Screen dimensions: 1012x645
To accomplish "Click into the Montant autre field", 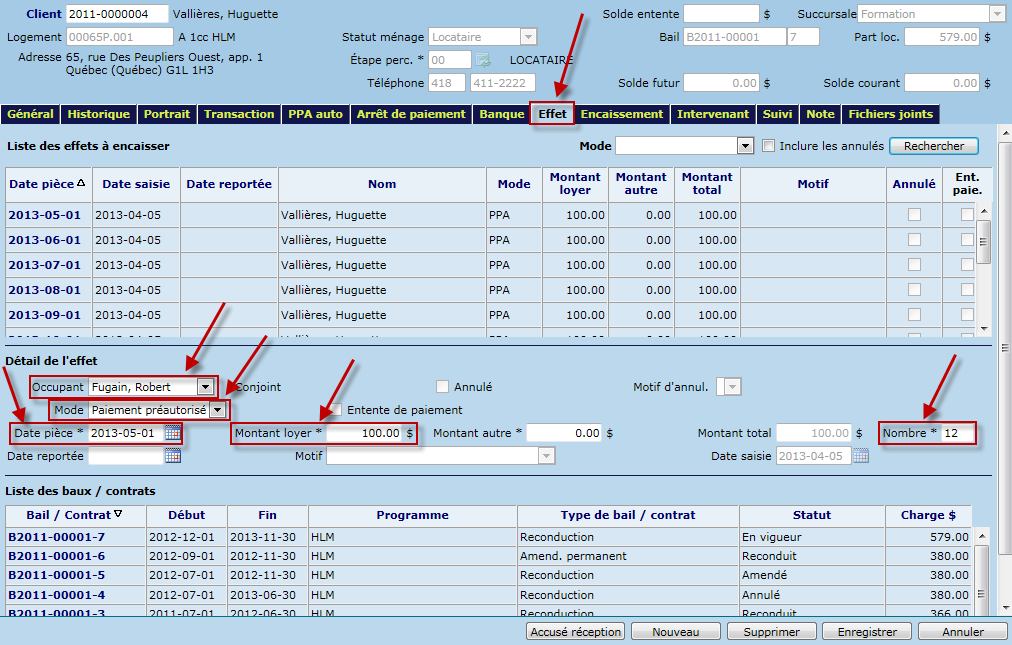I will click(x=565, y=433).
